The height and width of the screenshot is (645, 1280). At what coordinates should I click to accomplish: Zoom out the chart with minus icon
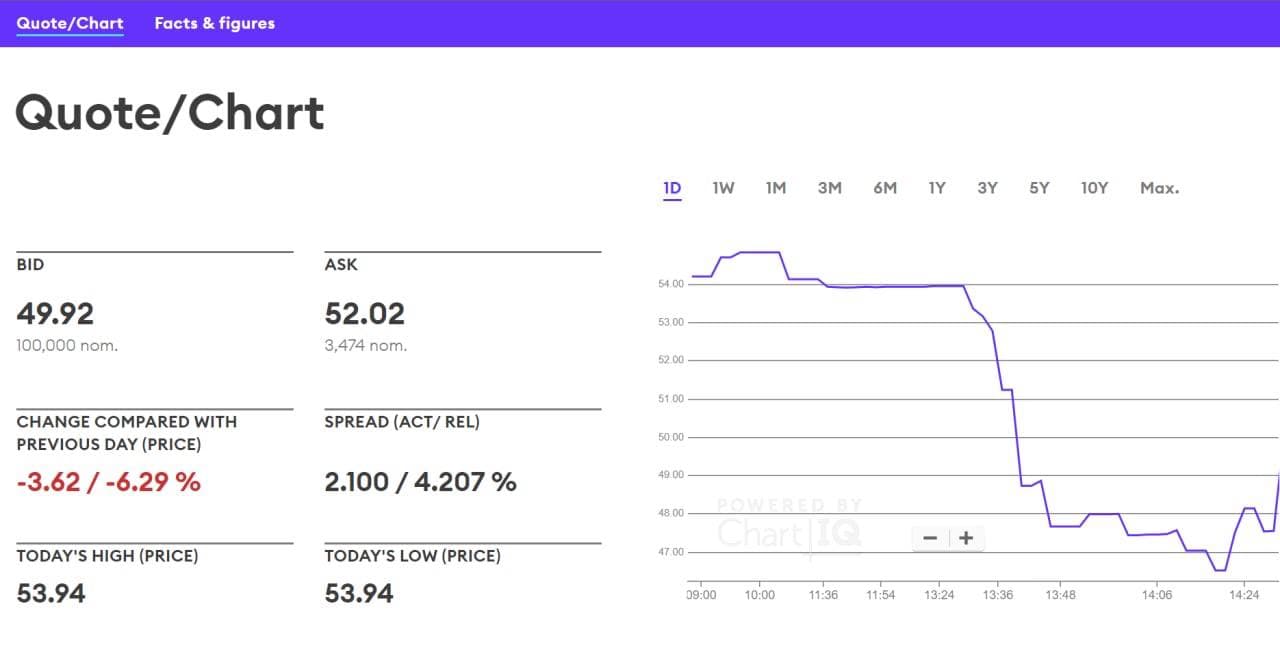pyautogui.click(x=930, y=538)
